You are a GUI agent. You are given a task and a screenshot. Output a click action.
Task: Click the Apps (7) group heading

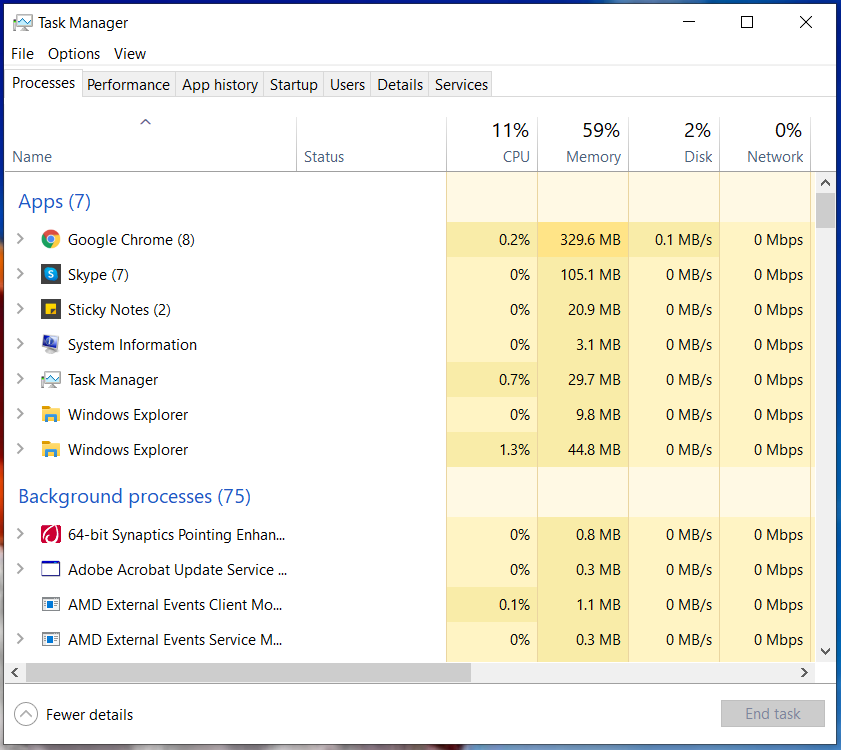(x=54, y=202)
